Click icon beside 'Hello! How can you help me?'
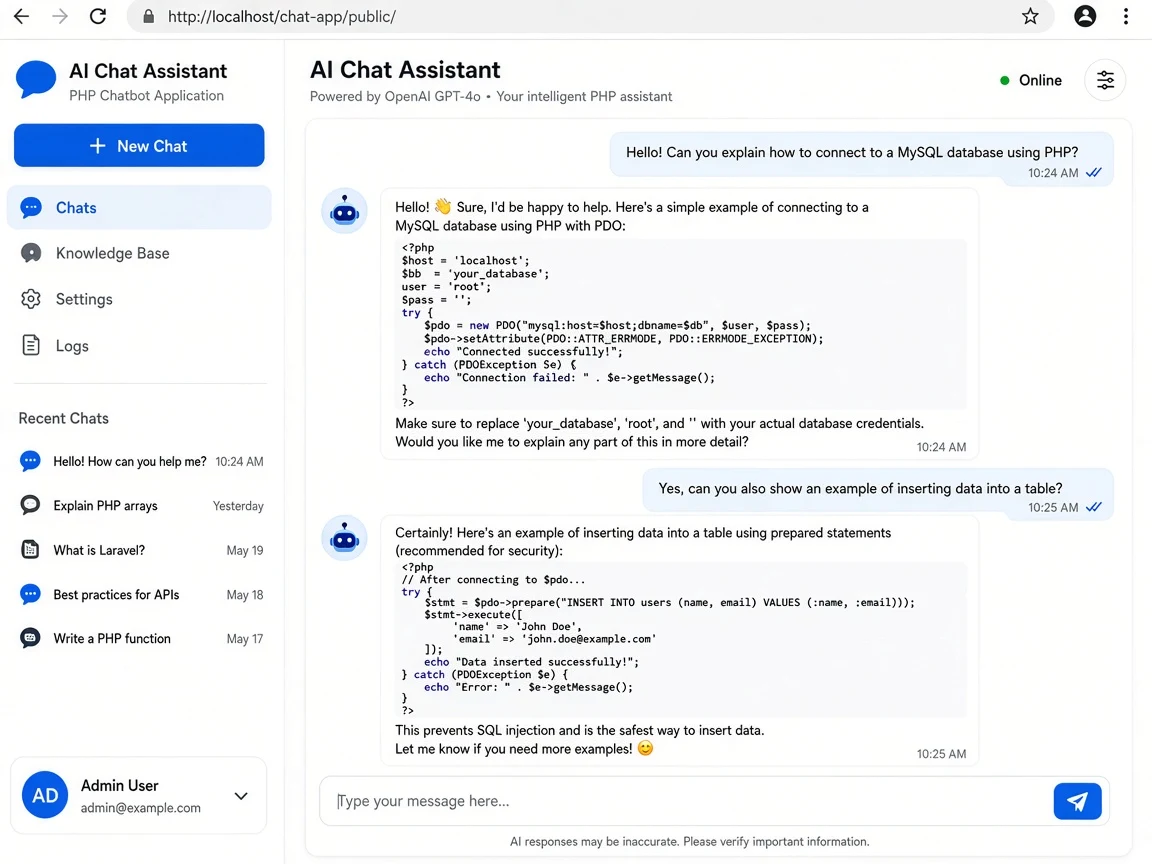The image size is (1152, 864). coord(30,461)
